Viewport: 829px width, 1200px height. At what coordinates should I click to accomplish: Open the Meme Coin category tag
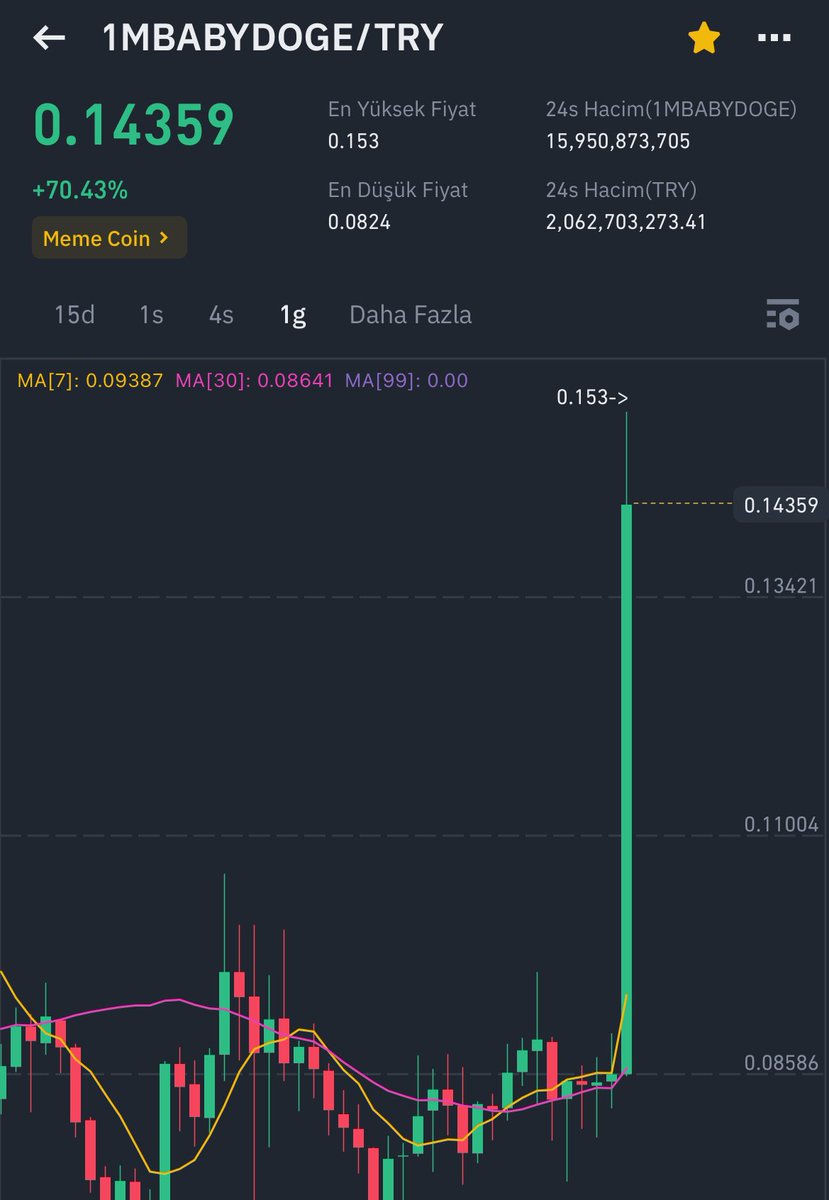click(x=109, y=238)
